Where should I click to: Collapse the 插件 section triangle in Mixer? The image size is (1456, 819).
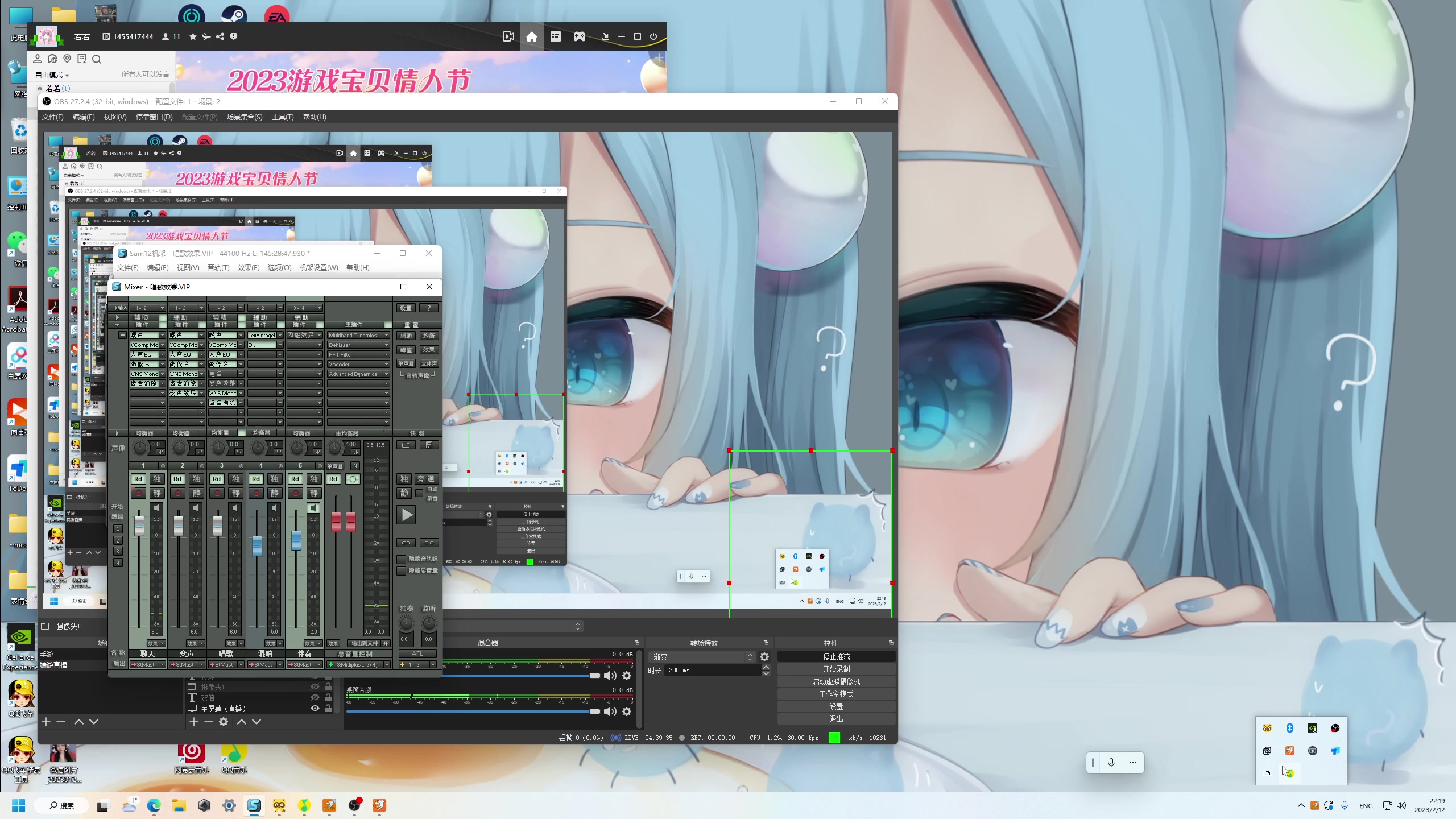(x=117, y=325)
